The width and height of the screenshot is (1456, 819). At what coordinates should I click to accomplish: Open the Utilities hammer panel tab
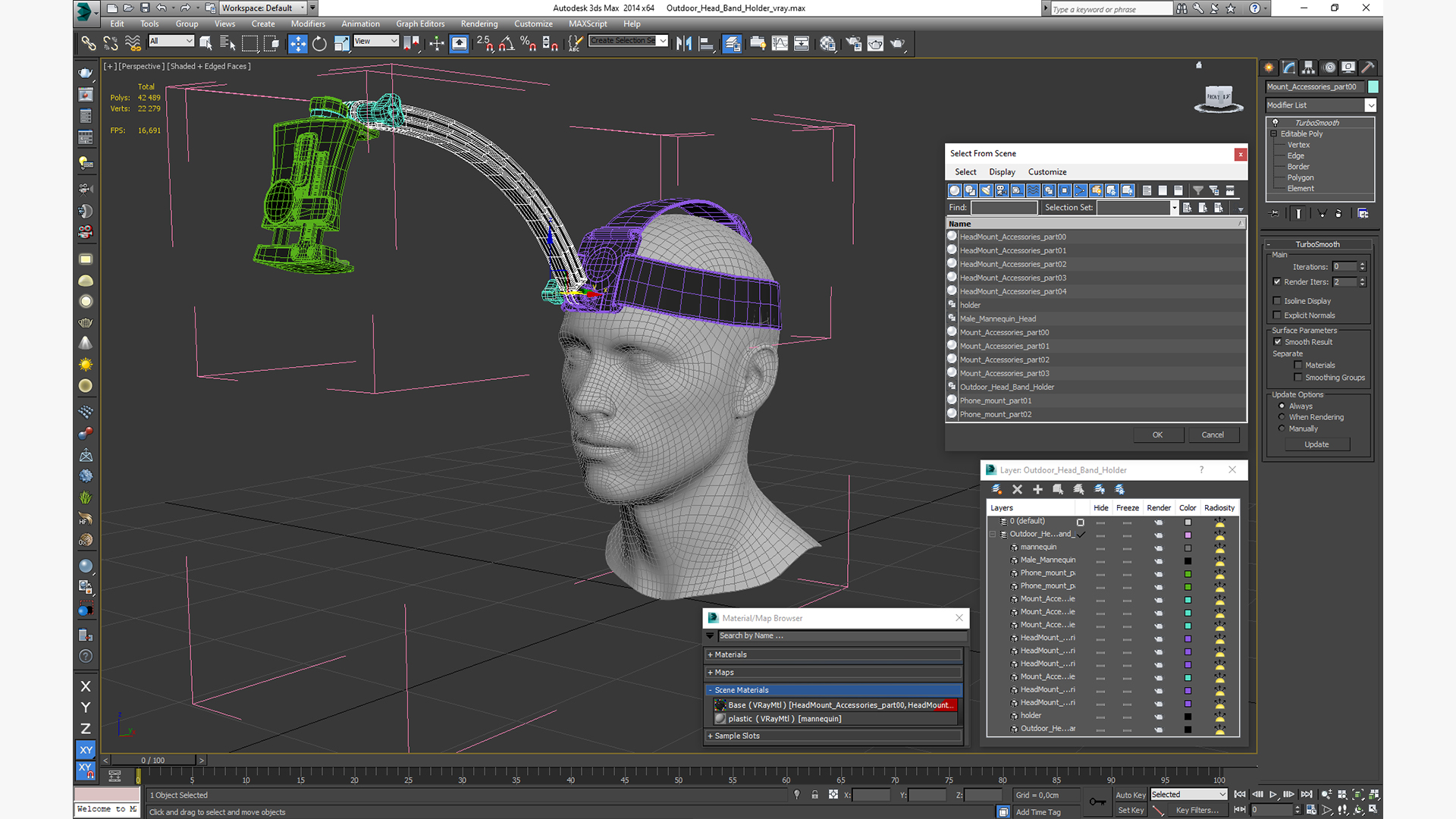click(x=1368, y=67)
